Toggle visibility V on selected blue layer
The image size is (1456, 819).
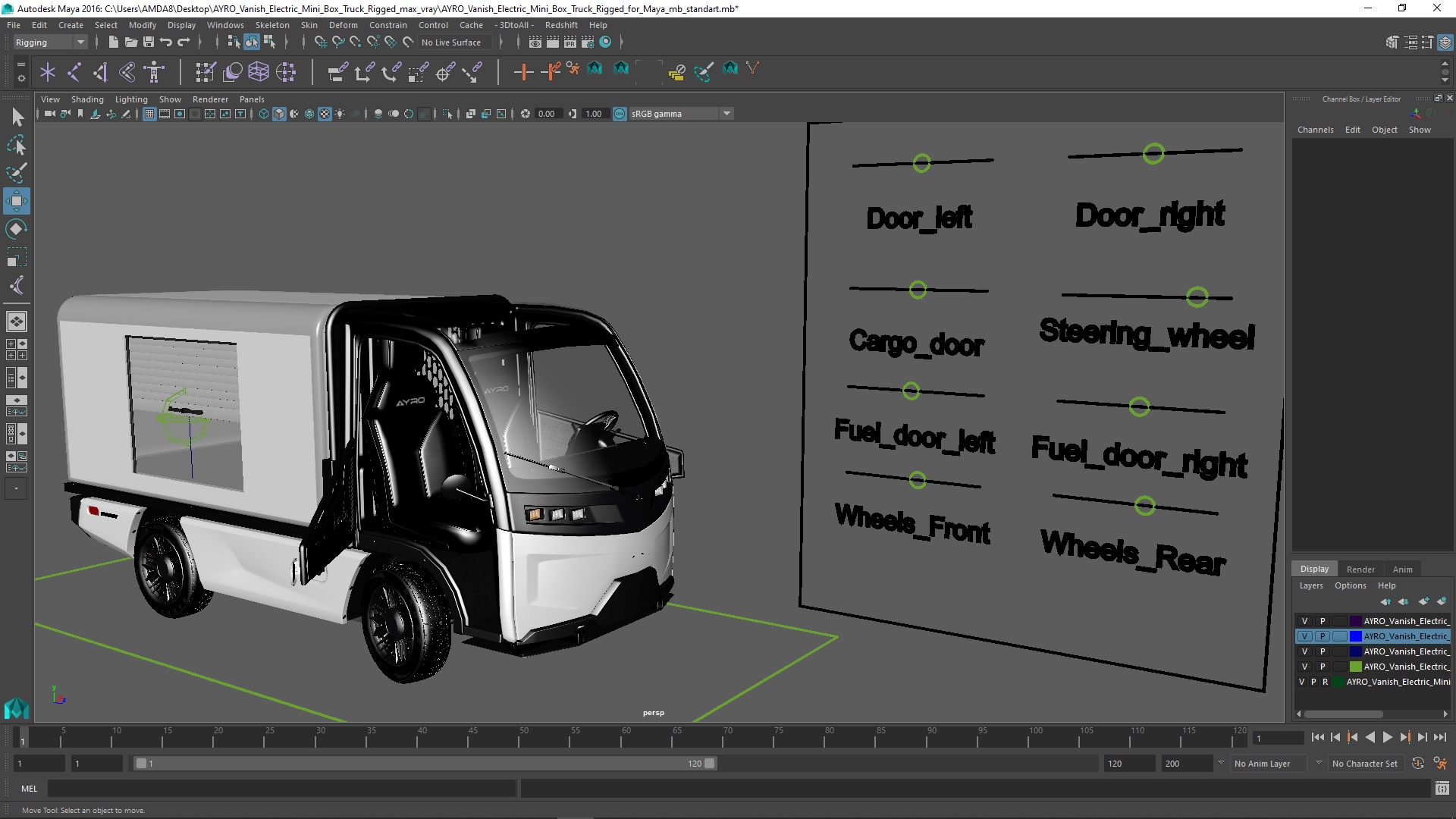click(1304, 636)
